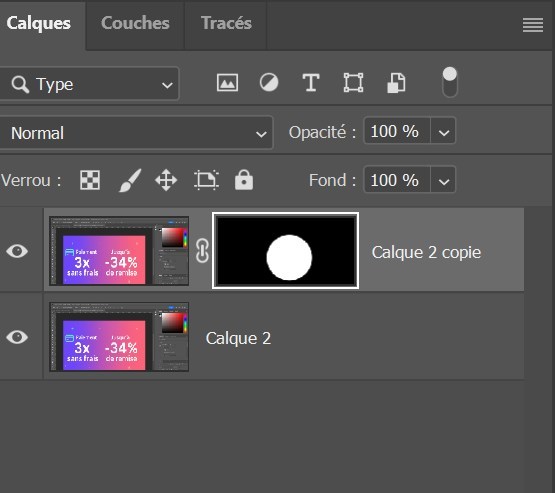Open the layers panel hamburger menu

[533, 25]
